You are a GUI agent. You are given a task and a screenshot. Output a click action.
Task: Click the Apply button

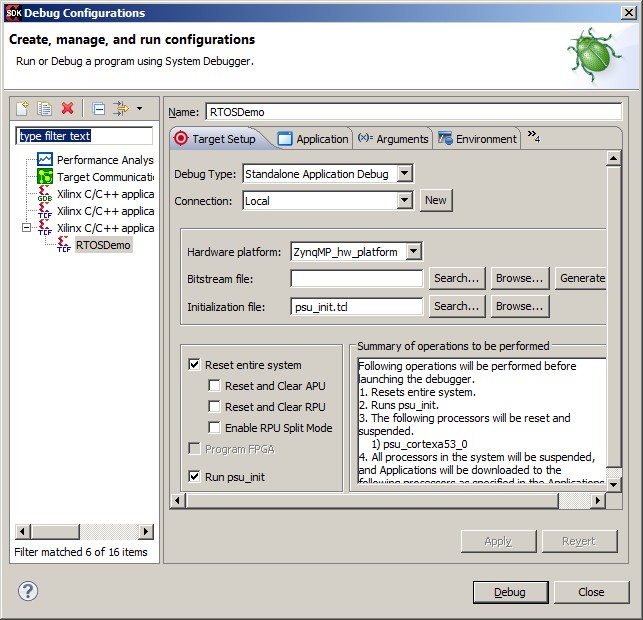(x=498, y=541)
